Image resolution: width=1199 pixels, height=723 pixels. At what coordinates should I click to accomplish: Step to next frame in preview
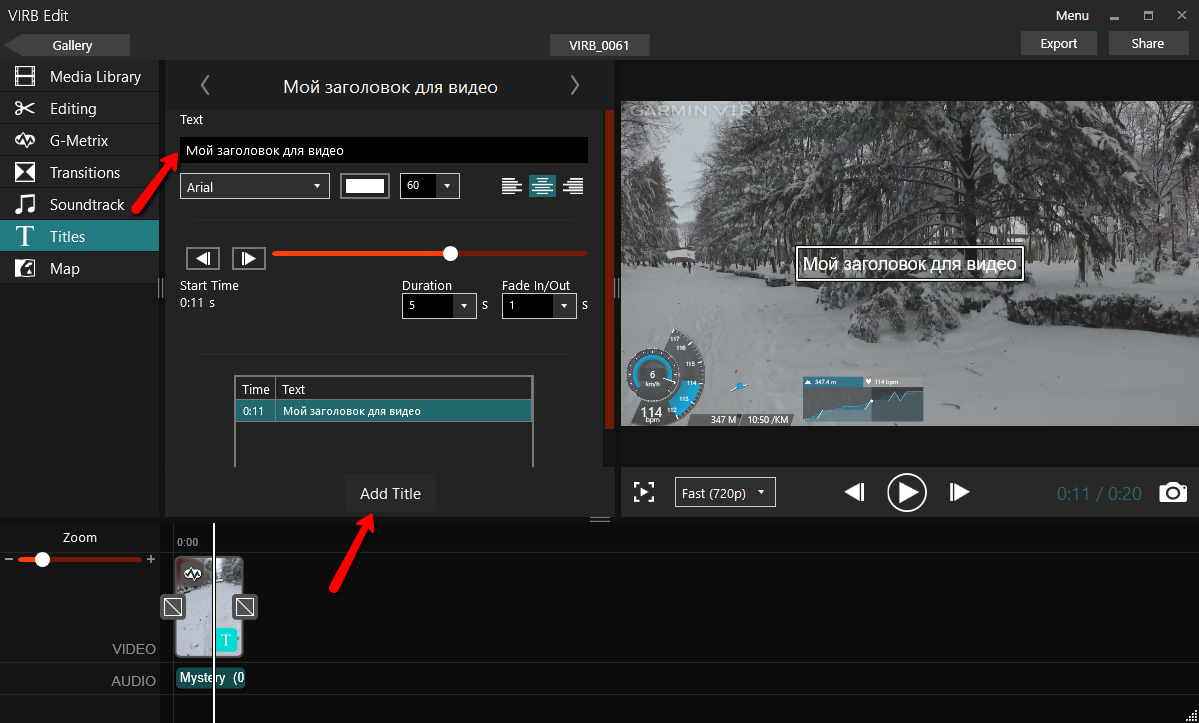coord(959,492)
